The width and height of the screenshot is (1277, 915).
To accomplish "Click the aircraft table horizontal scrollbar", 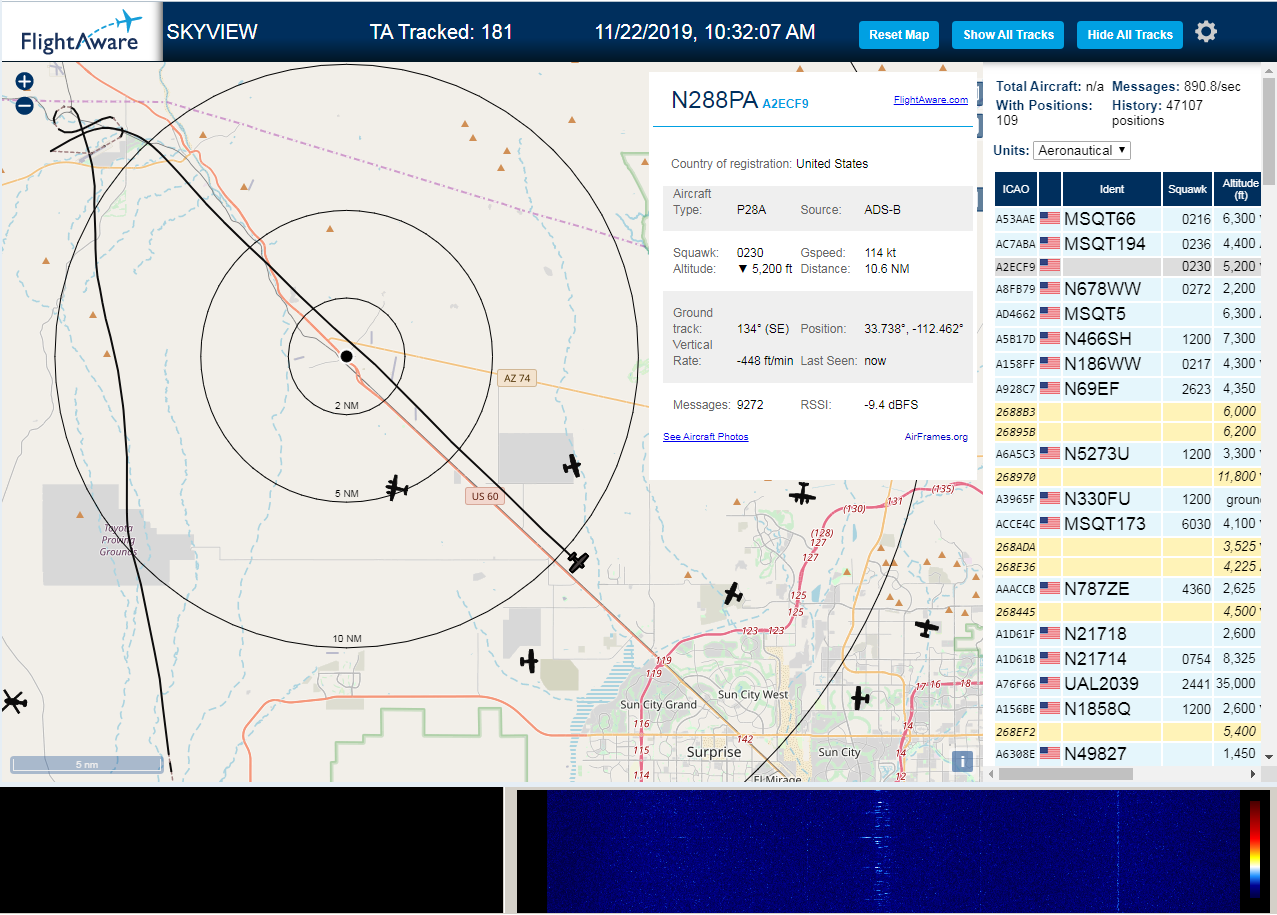I will pyautogui.click(x=1066, y=774).
